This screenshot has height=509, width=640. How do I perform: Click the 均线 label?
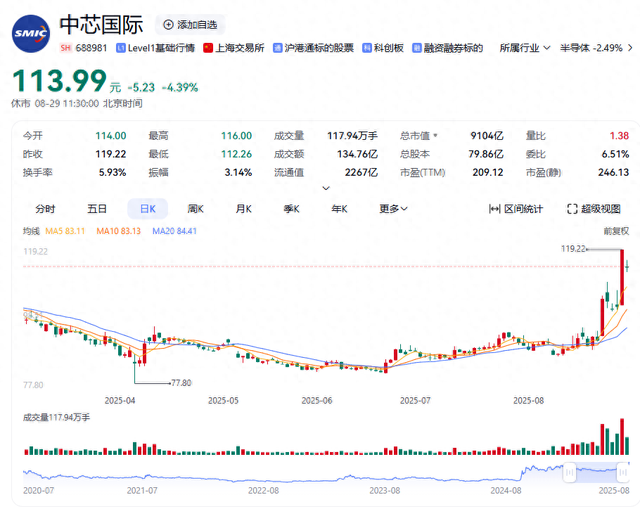coord(31,231)
